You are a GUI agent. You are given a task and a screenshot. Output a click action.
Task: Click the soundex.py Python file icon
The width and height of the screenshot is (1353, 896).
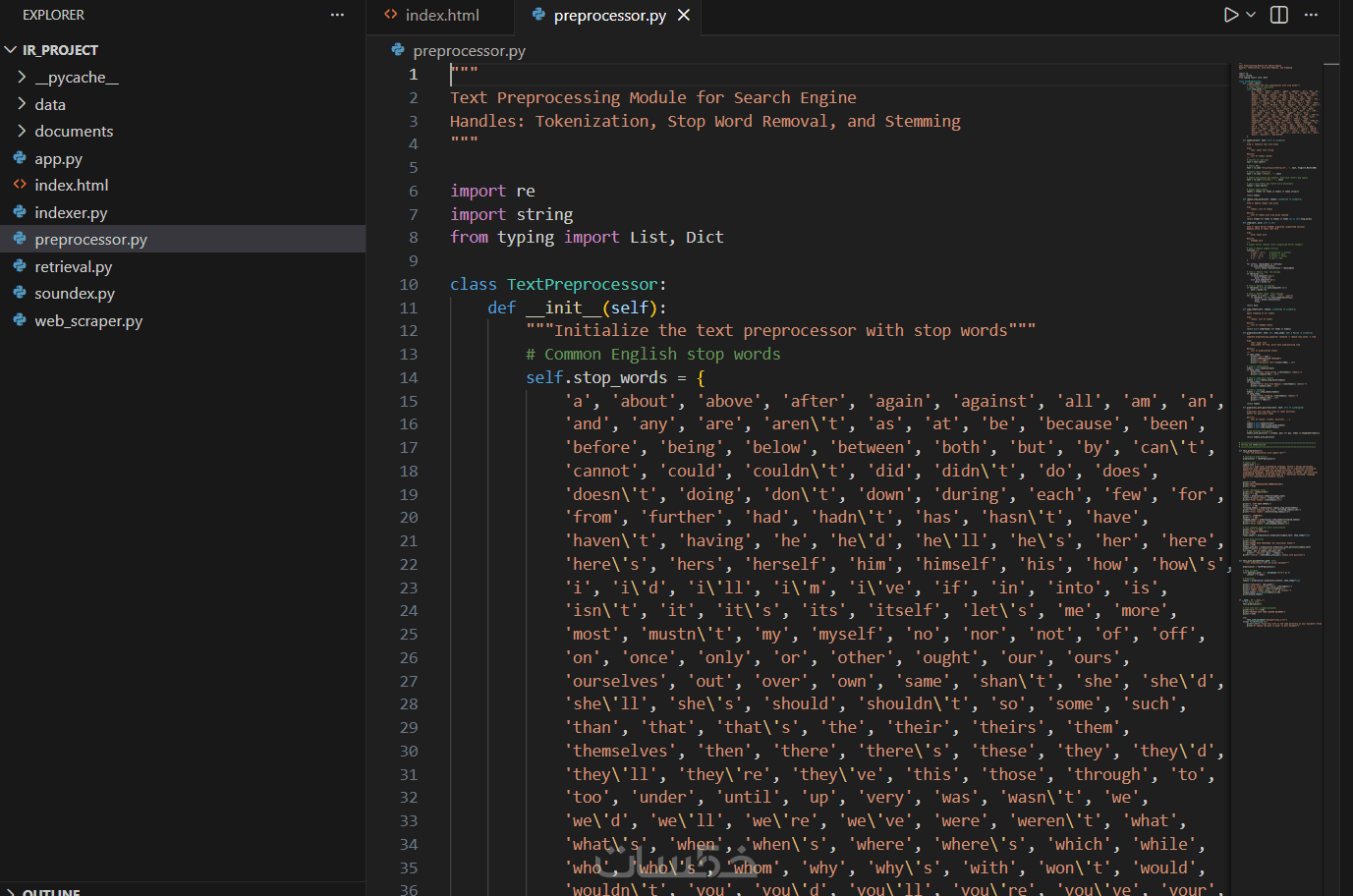click(20, 293)
